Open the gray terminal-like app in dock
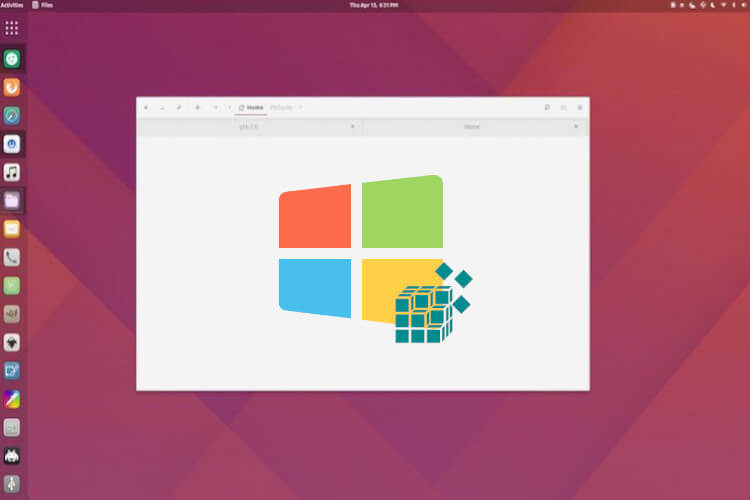 point(12,427)
